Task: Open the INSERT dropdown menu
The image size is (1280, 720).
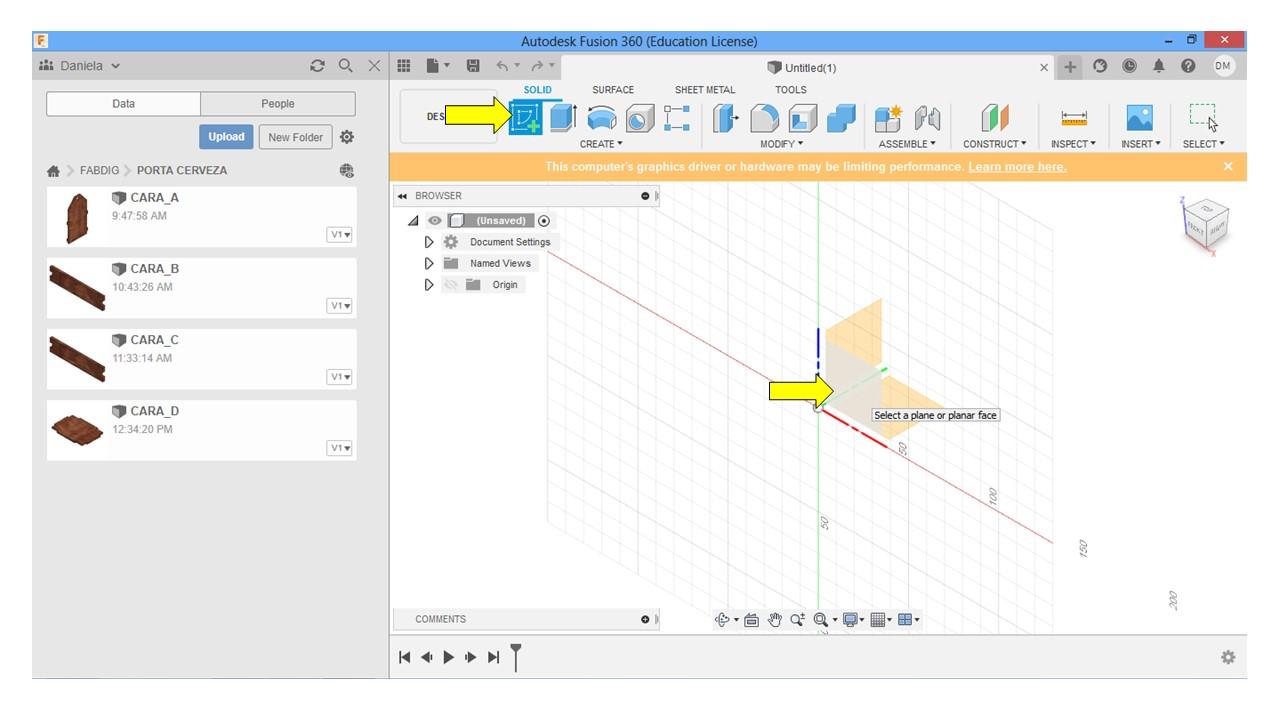Action: click(x=1140, y=144)
